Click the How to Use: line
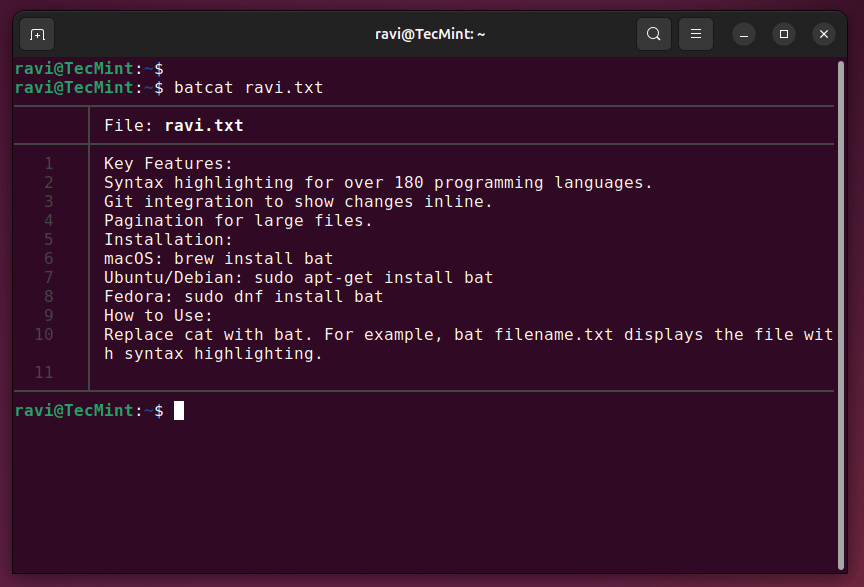 click(x=158, y=316)
